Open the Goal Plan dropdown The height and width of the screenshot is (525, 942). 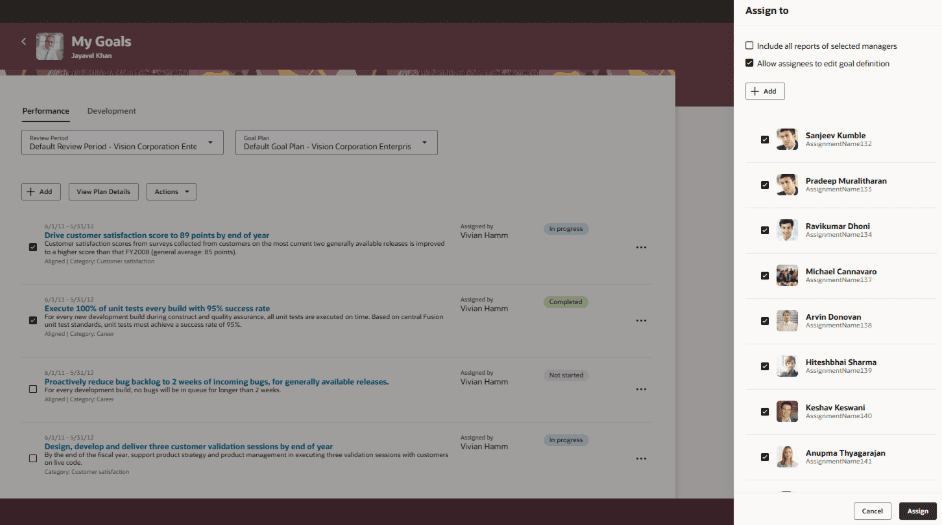pyautogui.click(x=336, y=142)
